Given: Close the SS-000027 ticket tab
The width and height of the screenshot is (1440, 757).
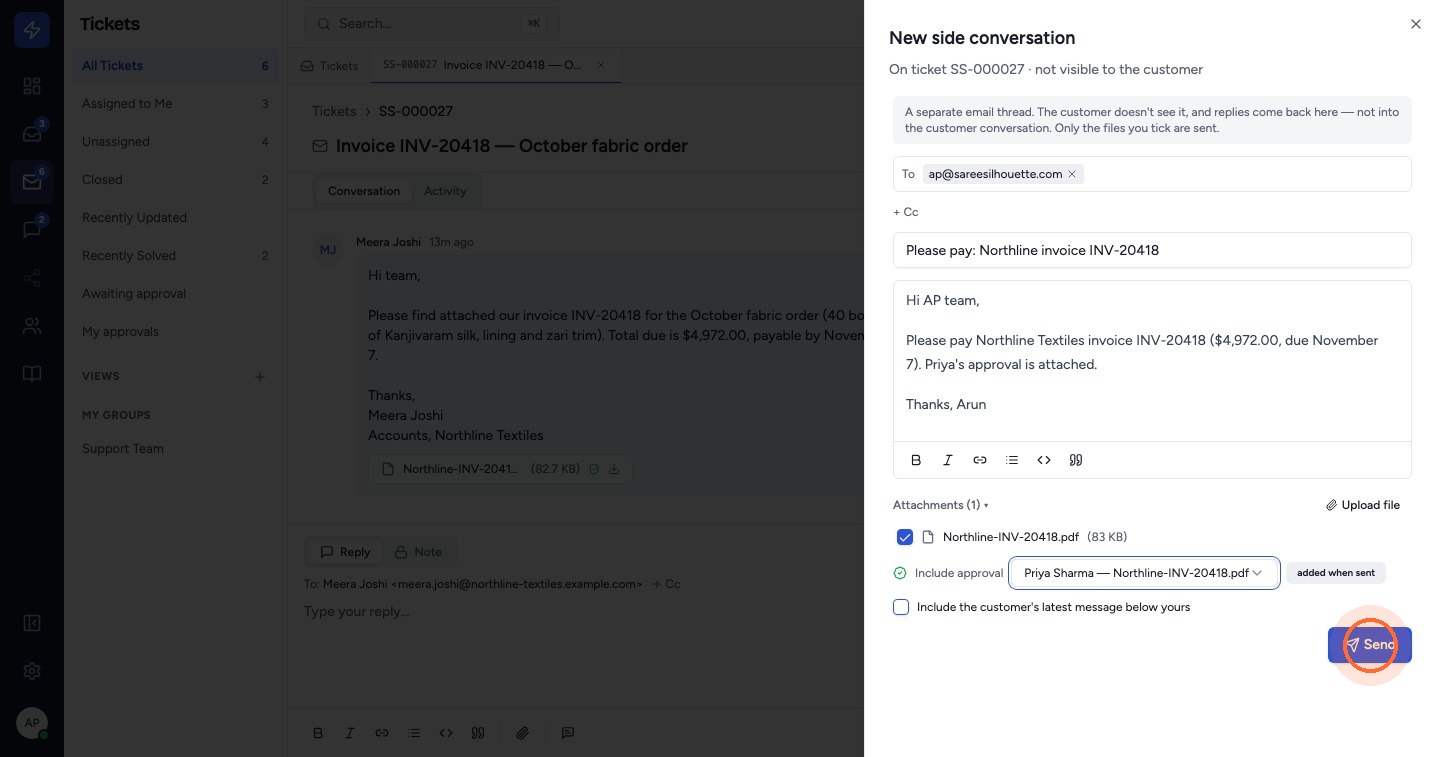Looking at the screenshot, I should (600, 65).
